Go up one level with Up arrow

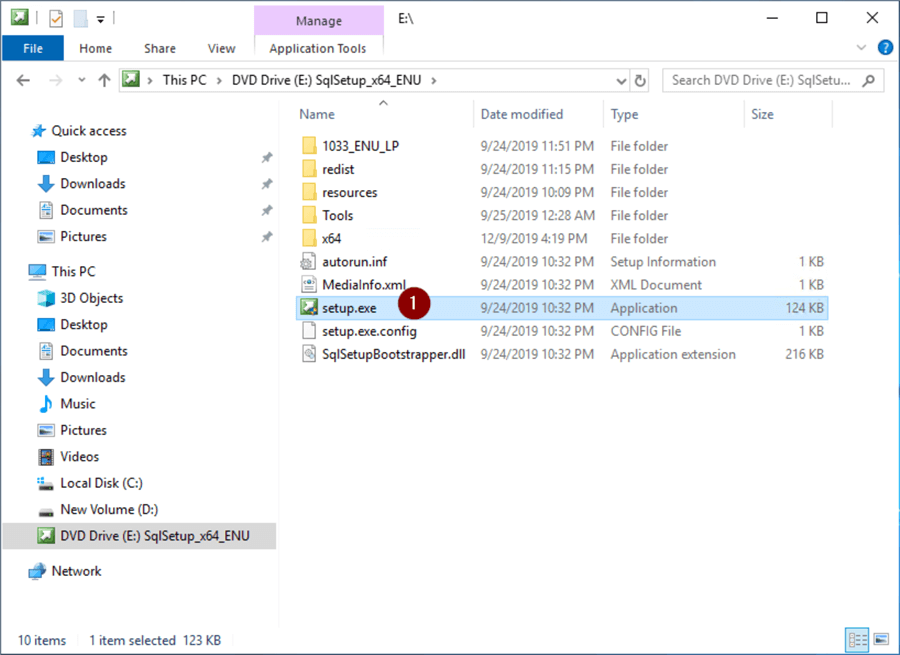coord(104,80)
